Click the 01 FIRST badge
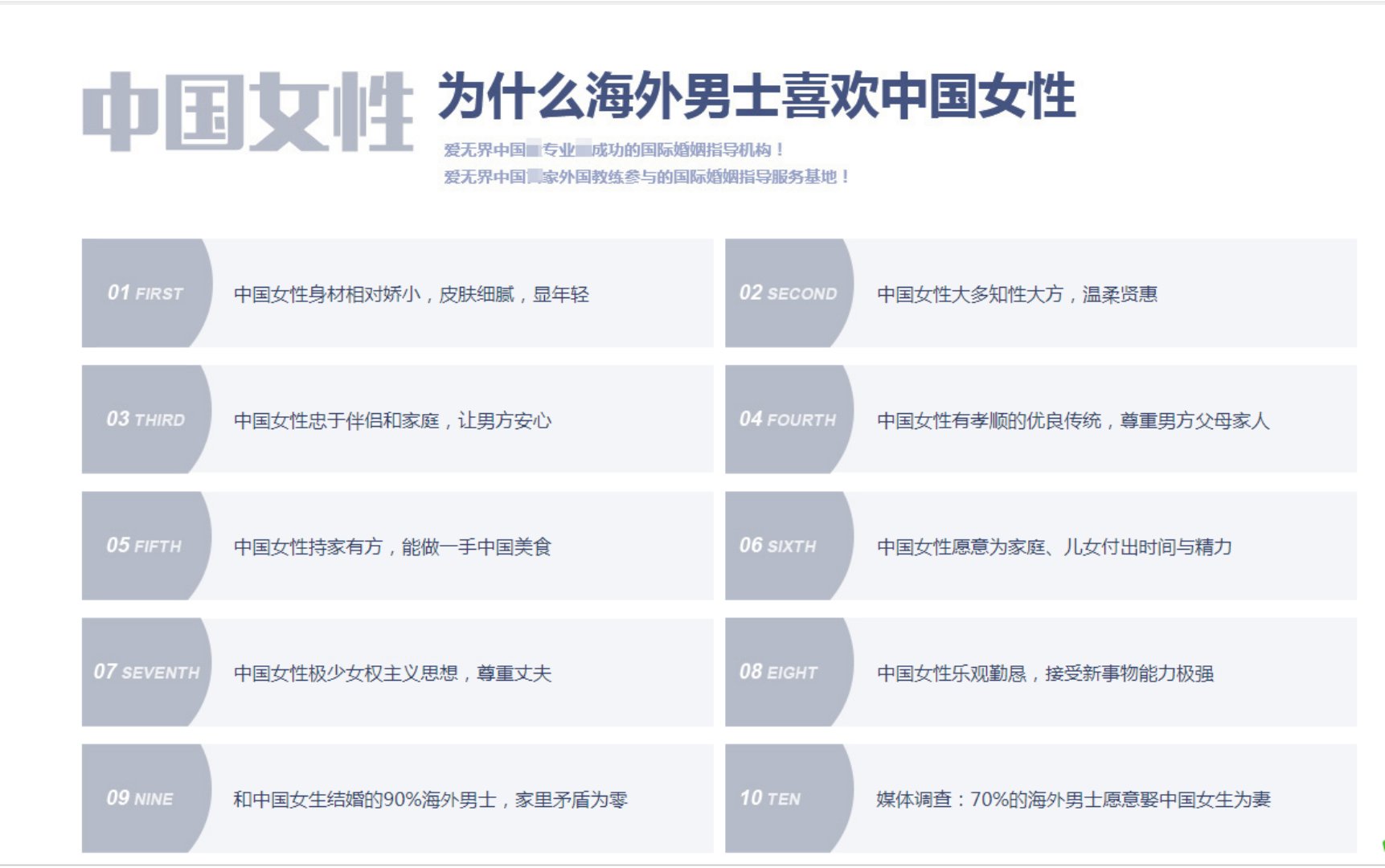 (x=145, y=293)
